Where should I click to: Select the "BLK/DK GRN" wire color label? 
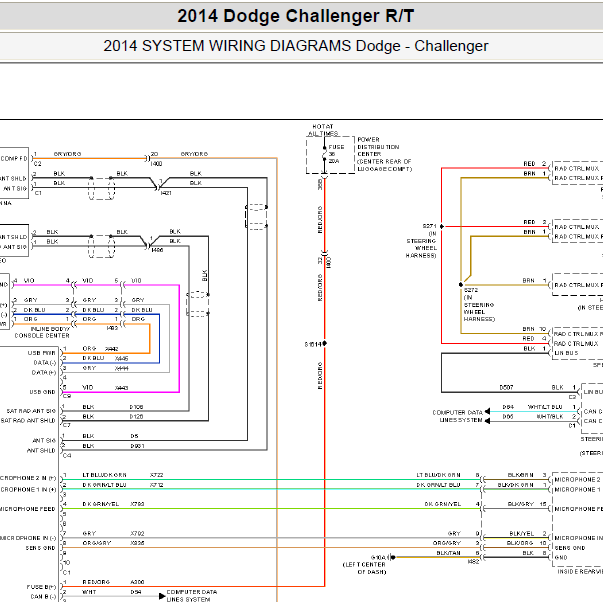[515, 485]
